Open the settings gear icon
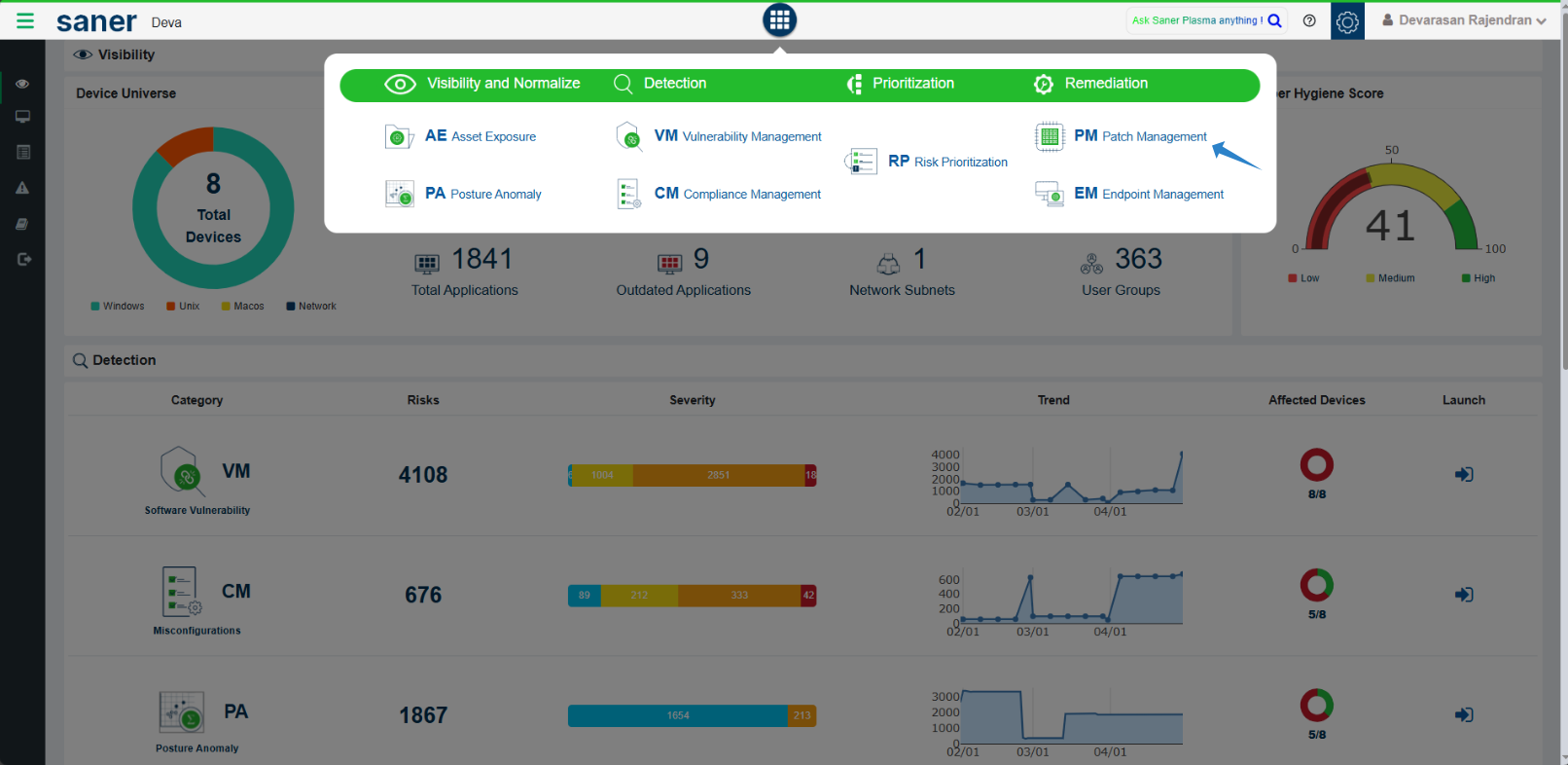This screenshot has width=1568, height=765. 1347,21
